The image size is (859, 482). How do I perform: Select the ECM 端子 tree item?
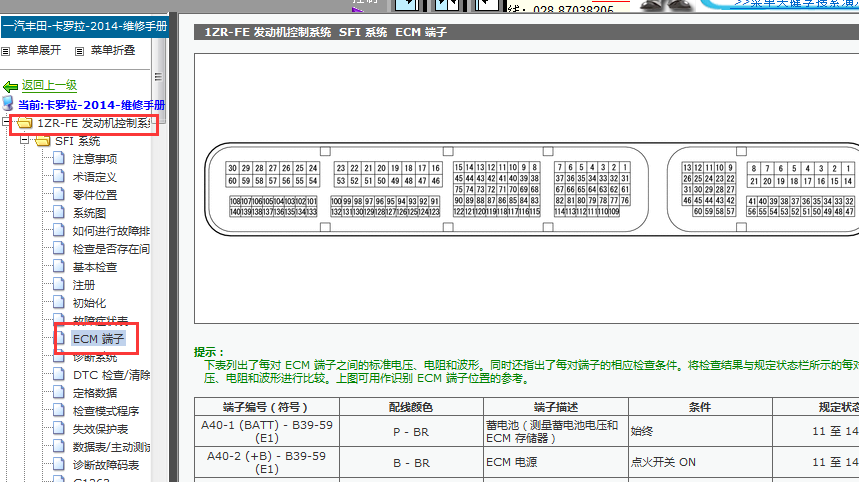(99, 339)
